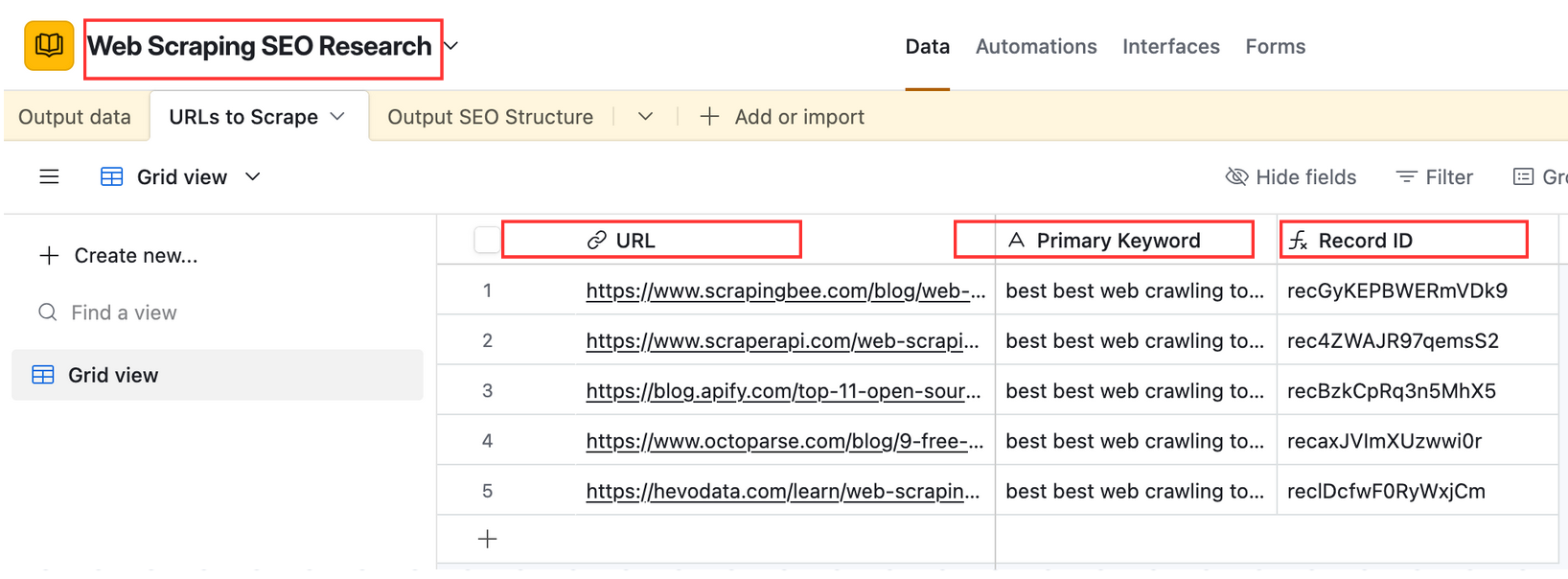Screen dimensions: 1568x579
Task: Switch to the Automations tab
Action: (x=1035, y=46)
